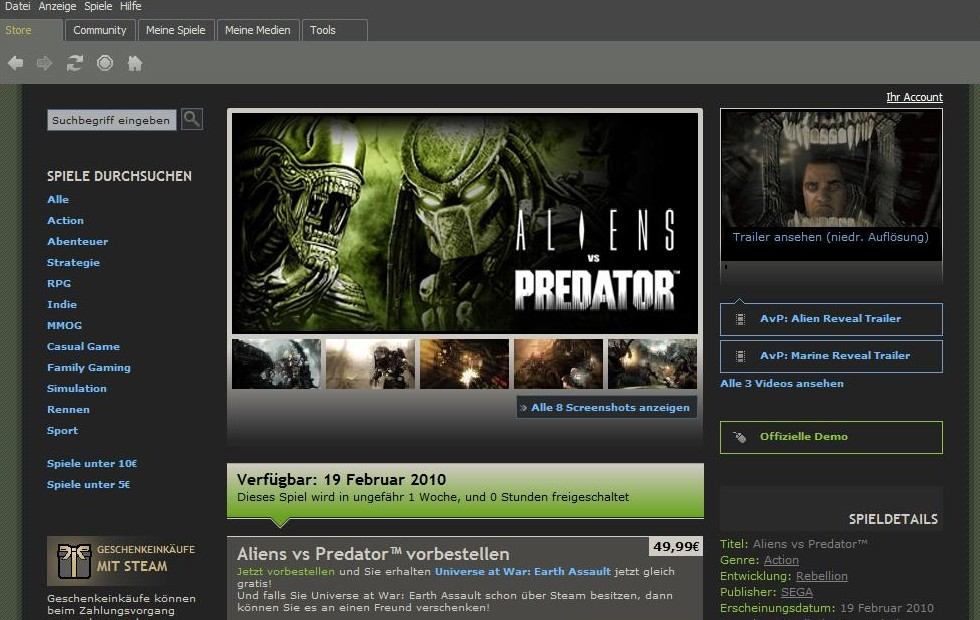Click the Aliens vs Predator vorbestellen heading

coord(373,554)
